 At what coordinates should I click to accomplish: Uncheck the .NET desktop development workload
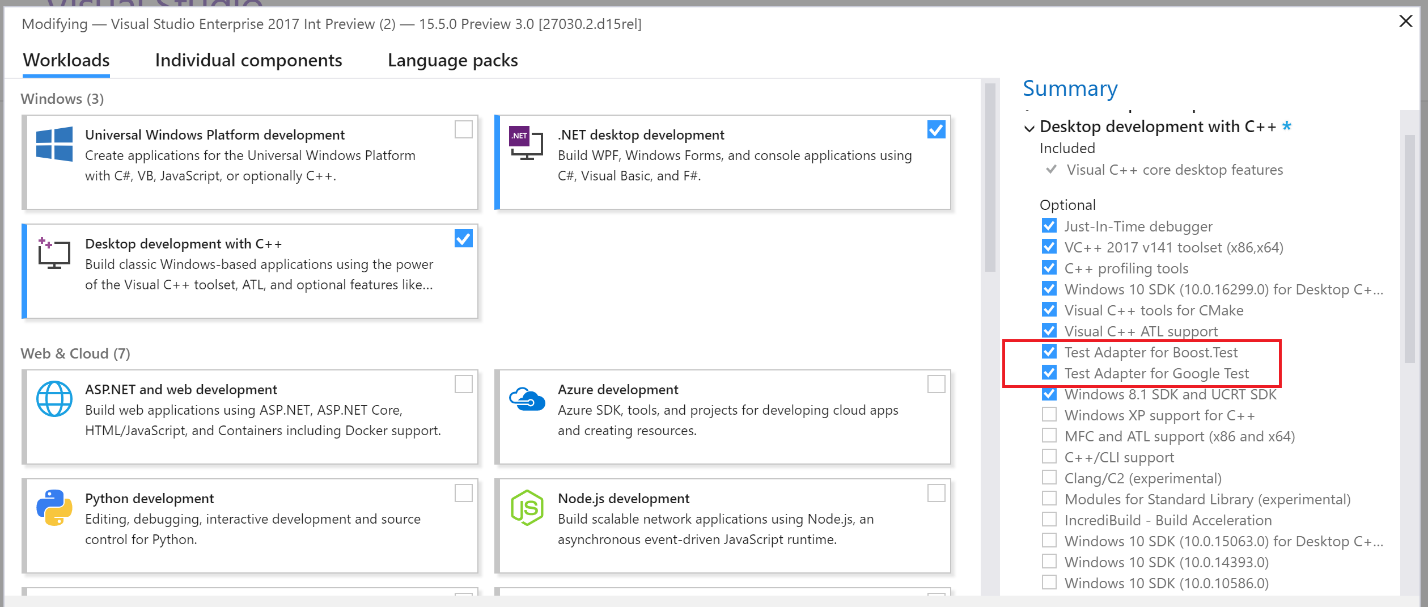[x=936, y=129]
